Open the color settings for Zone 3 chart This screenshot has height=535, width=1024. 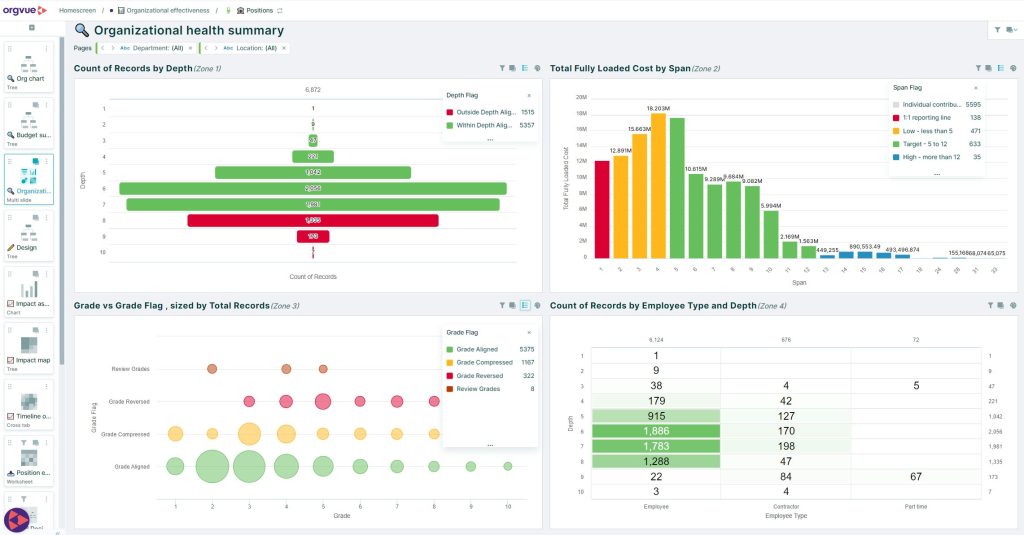[x=537, y=305]
